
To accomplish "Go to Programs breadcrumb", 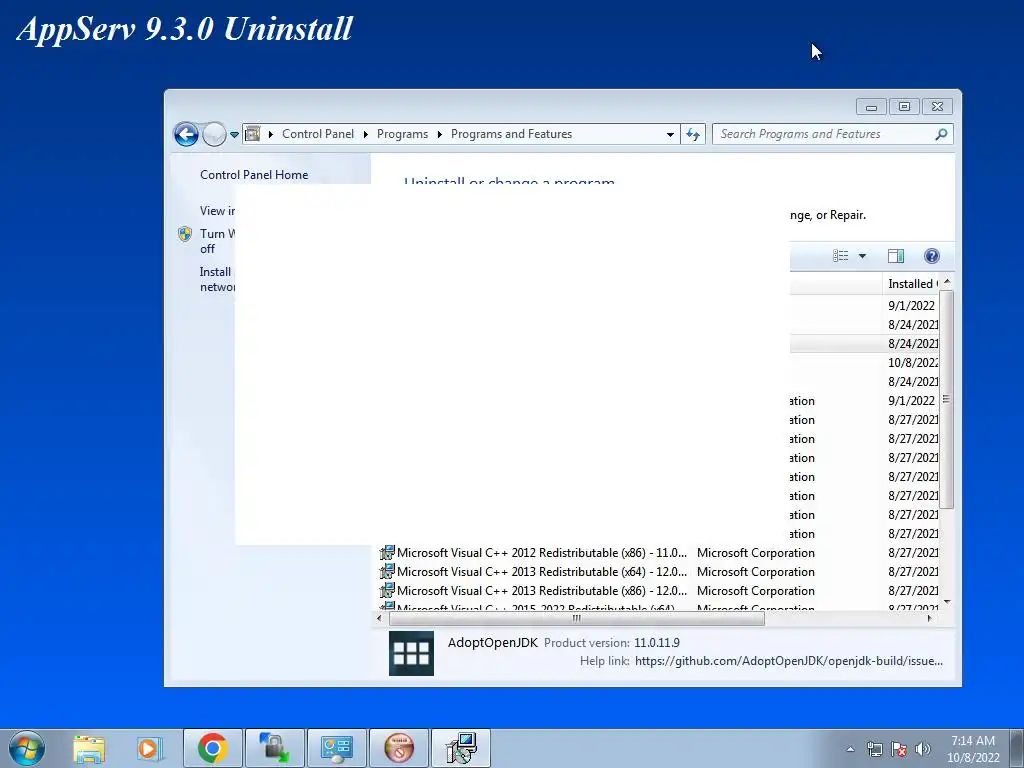I will [x=402, y=134].
